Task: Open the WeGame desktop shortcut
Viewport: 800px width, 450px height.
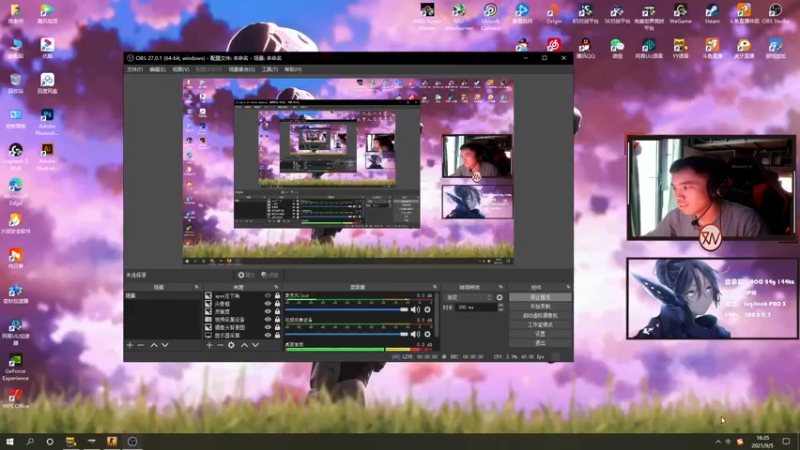Action: click(x=680, y=13)
